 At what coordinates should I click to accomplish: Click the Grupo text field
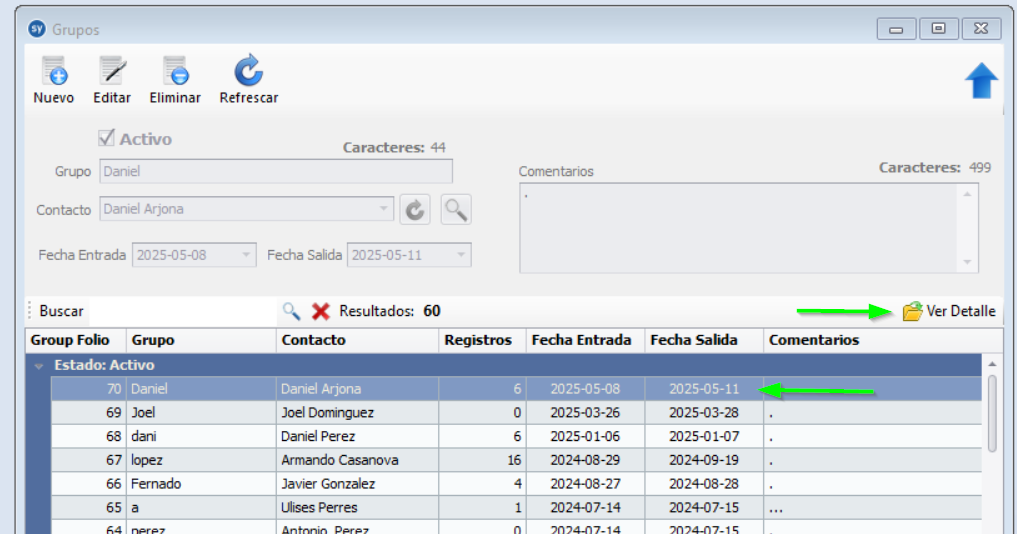click(x=276, y=171)
